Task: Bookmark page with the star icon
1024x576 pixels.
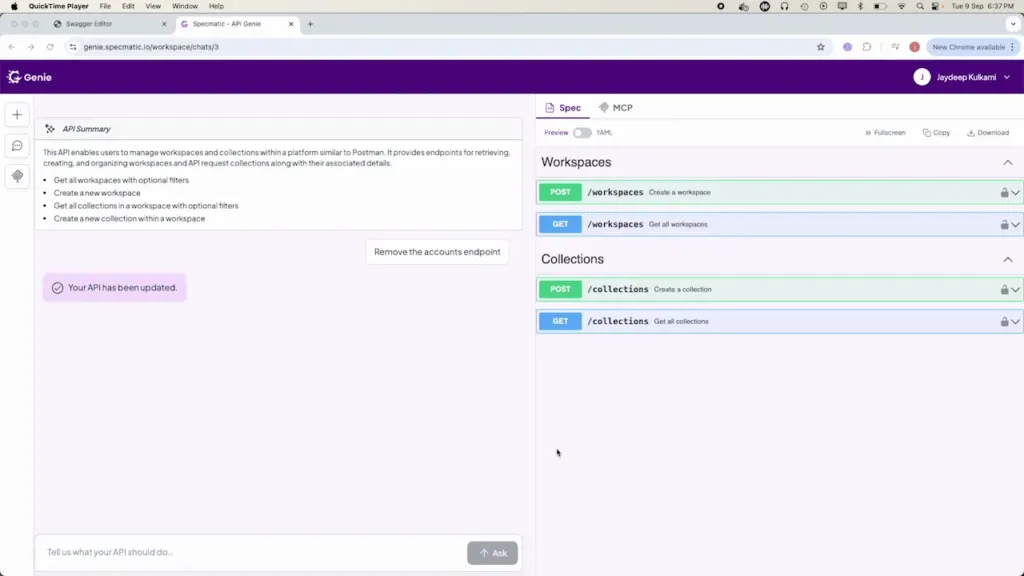Action: (821, 47)
